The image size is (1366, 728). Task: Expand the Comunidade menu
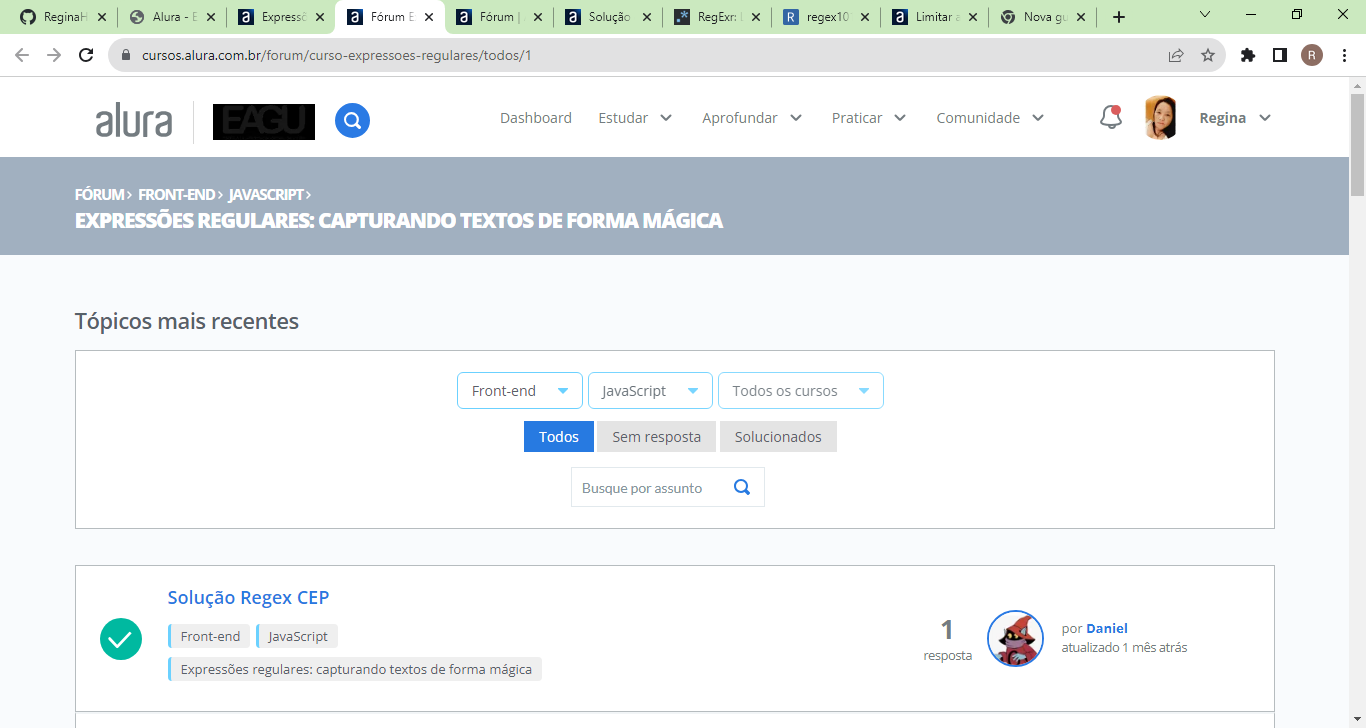[990, 118]
